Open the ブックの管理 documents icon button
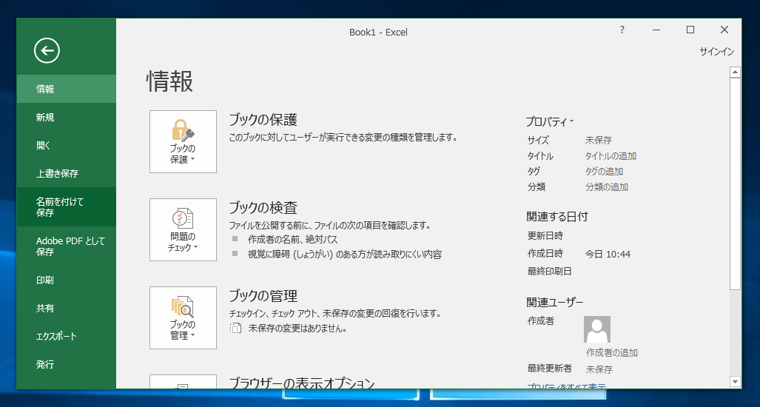Viewport: 760px width, 407px height. coord(183,317)
